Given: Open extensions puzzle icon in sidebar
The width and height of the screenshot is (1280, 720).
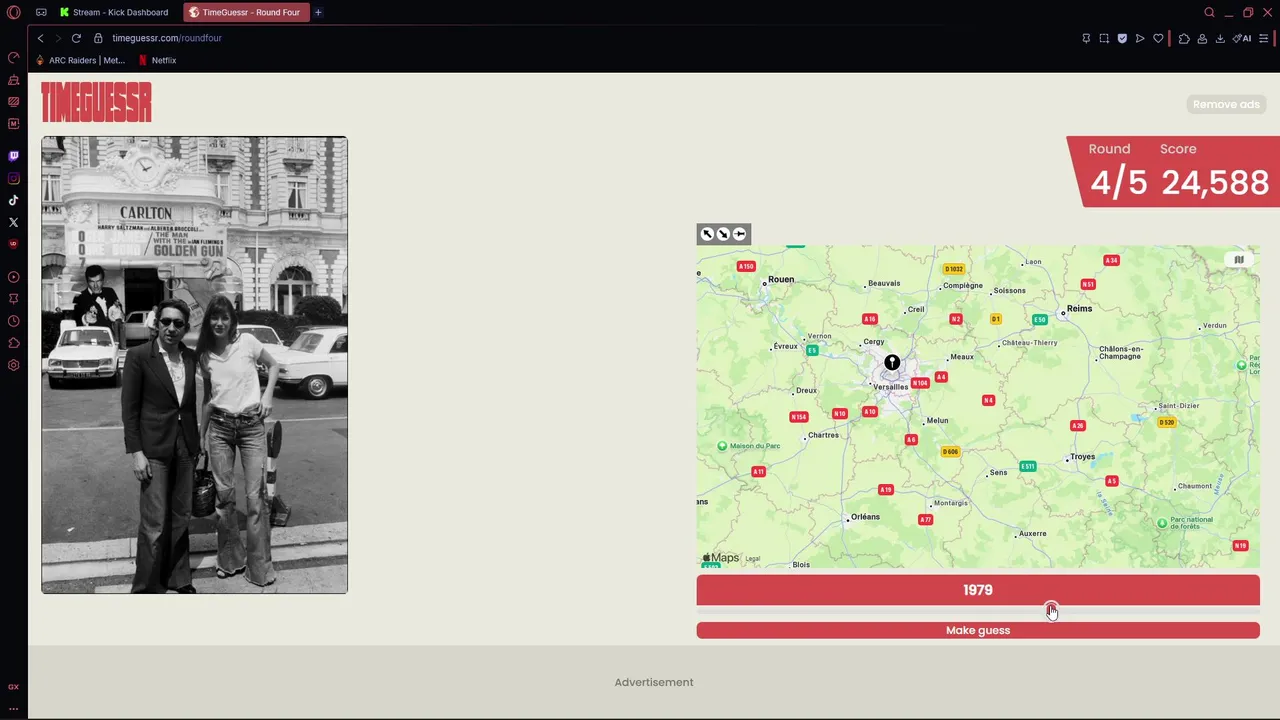Looking at the screenshot, I should [13, 343].
